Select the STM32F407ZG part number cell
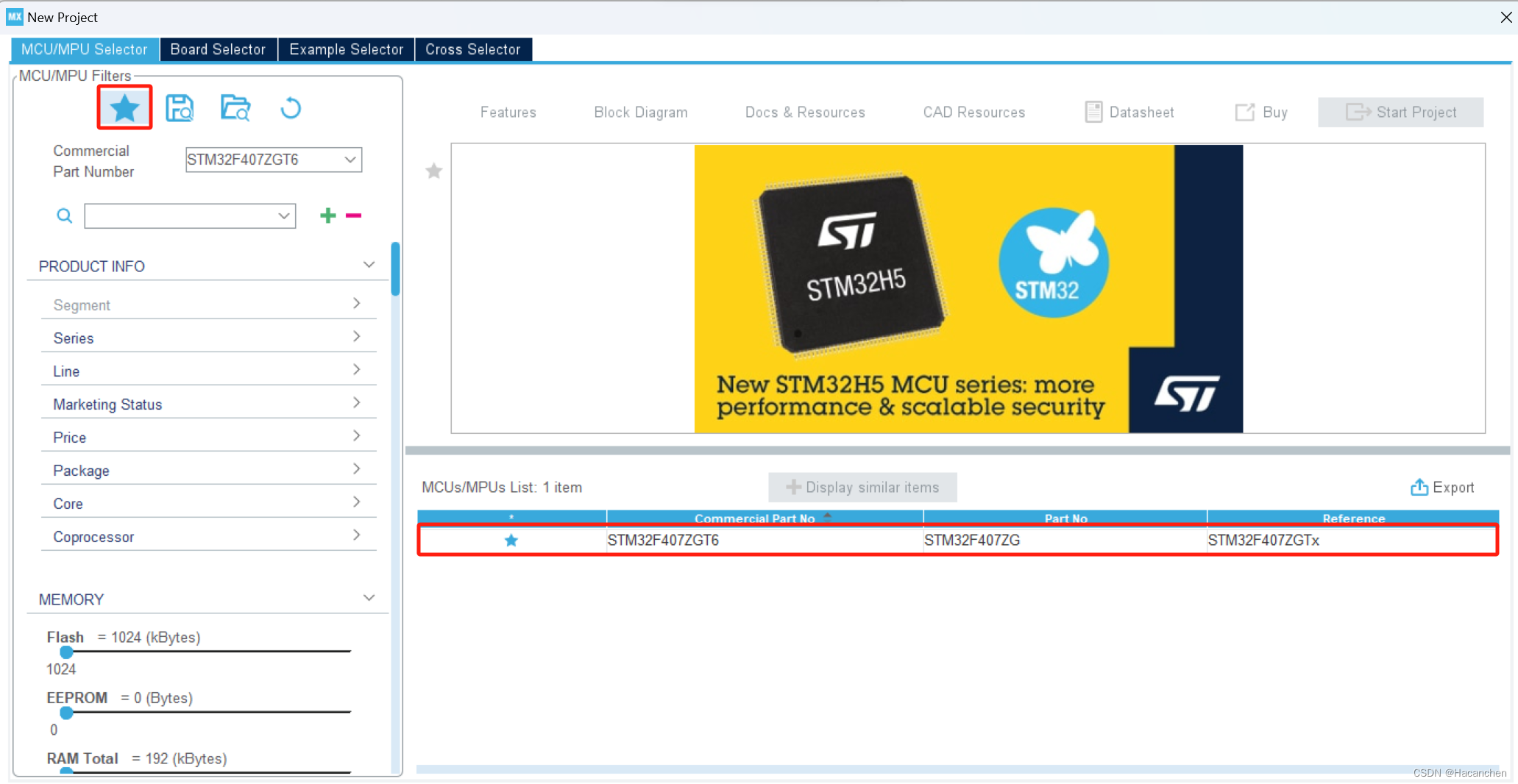1518x784 pixels. pos(1065,541)
